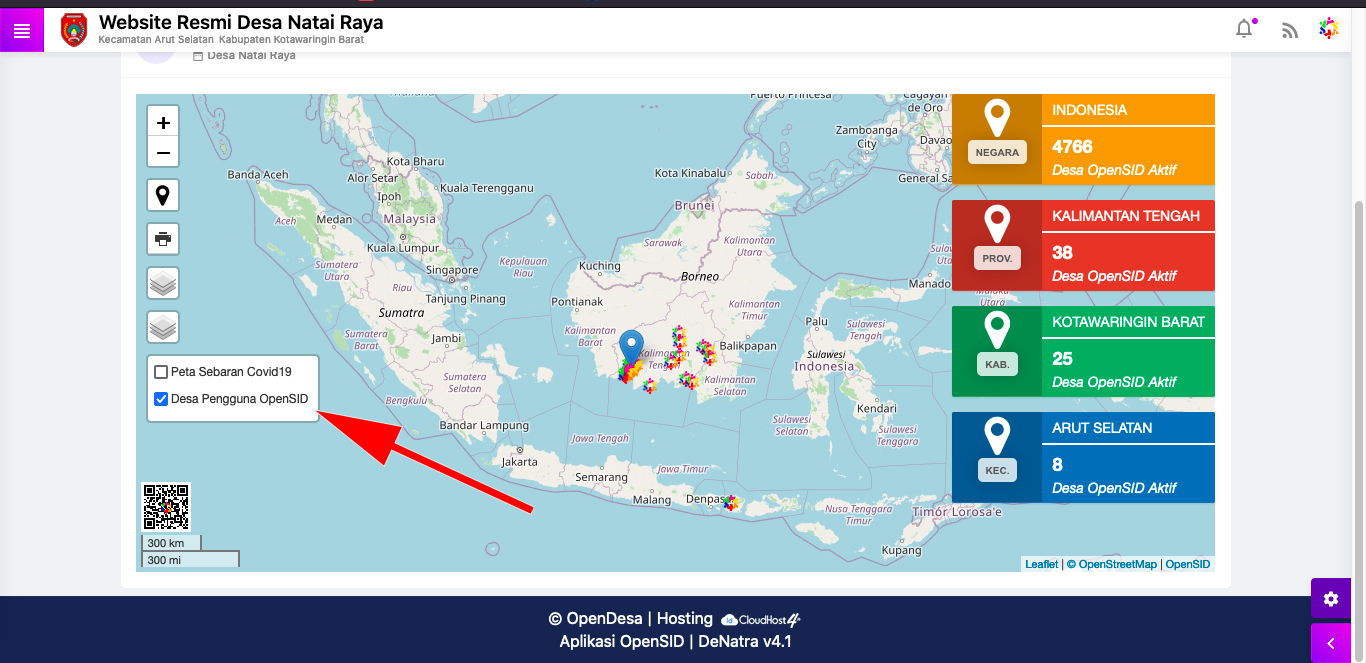
Task: Click the Website Resmi Desa Natai Raya title
Action: [241, 22]
